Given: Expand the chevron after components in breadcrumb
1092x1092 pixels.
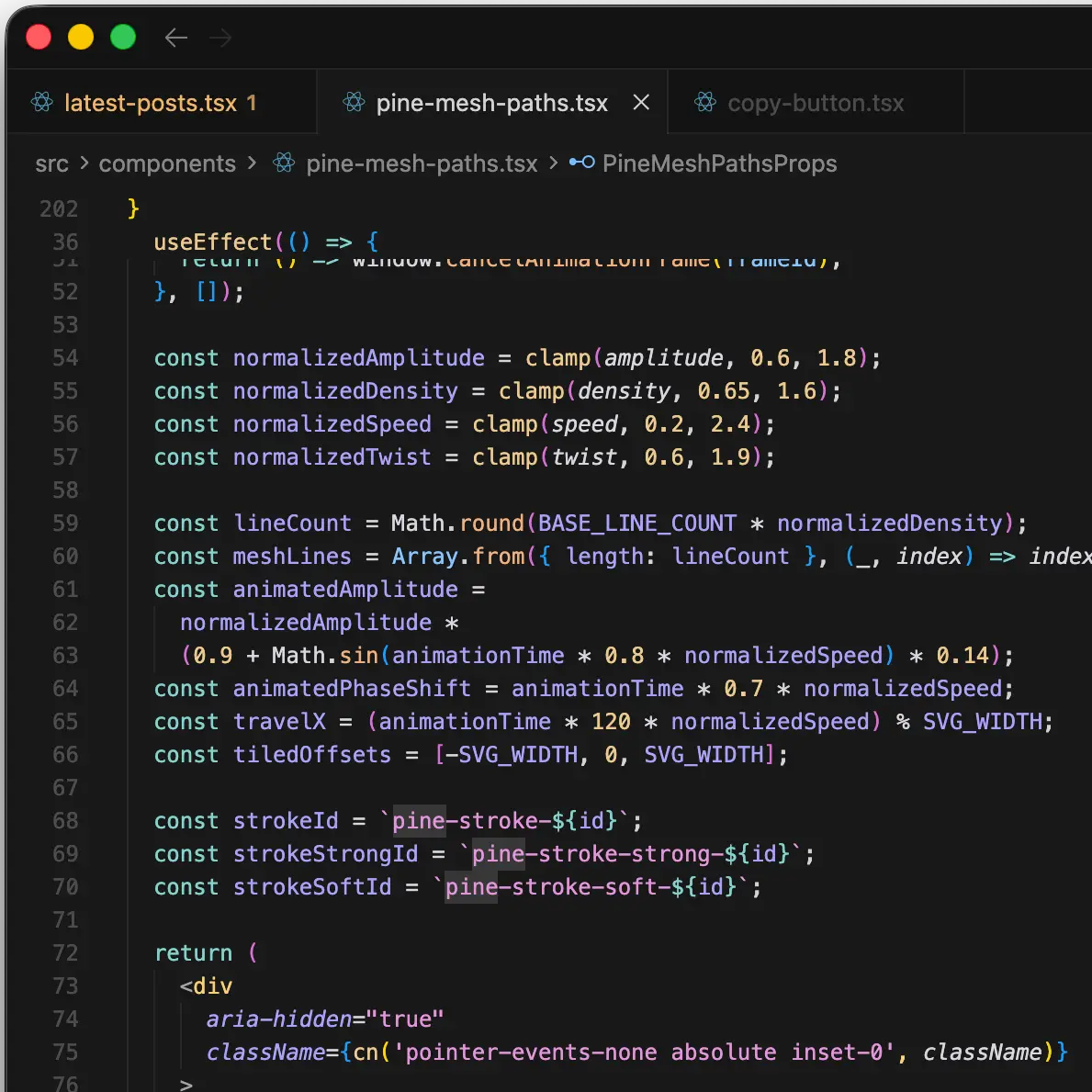Looking at the screenshot, I should point(252,163).
